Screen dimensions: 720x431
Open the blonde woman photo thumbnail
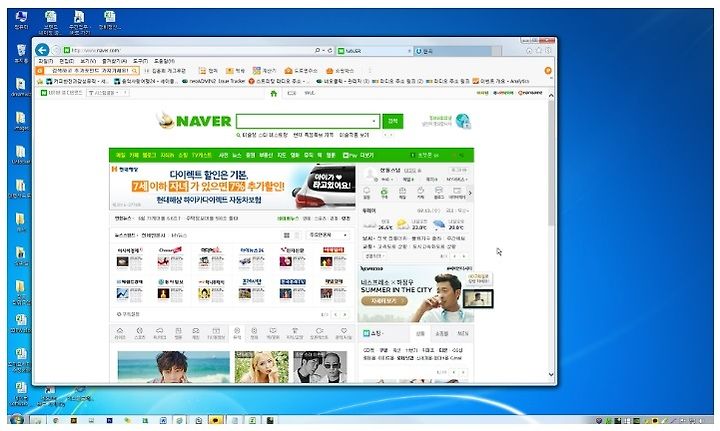(262, 367)
